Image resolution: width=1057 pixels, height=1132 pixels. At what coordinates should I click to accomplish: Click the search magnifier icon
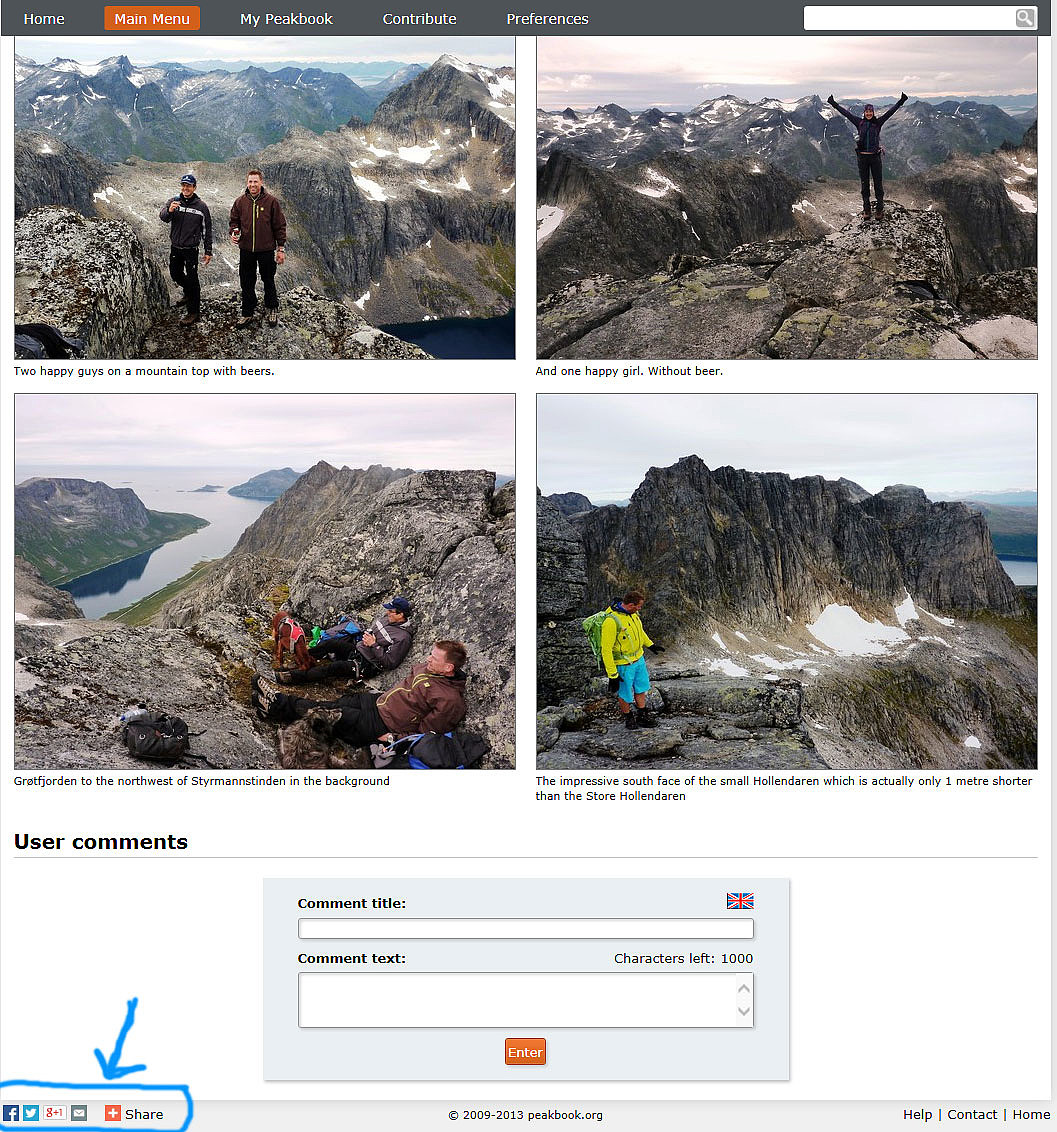1025,18
